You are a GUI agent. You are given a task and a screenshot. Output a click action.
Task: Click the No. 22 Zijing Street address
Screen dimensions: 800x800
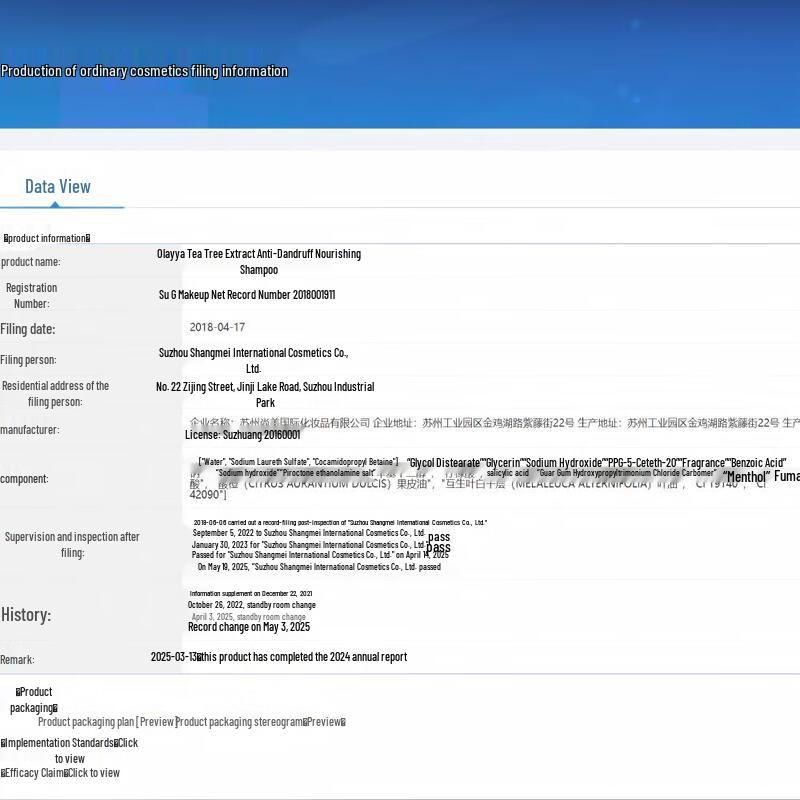click(x=265, y=394)
